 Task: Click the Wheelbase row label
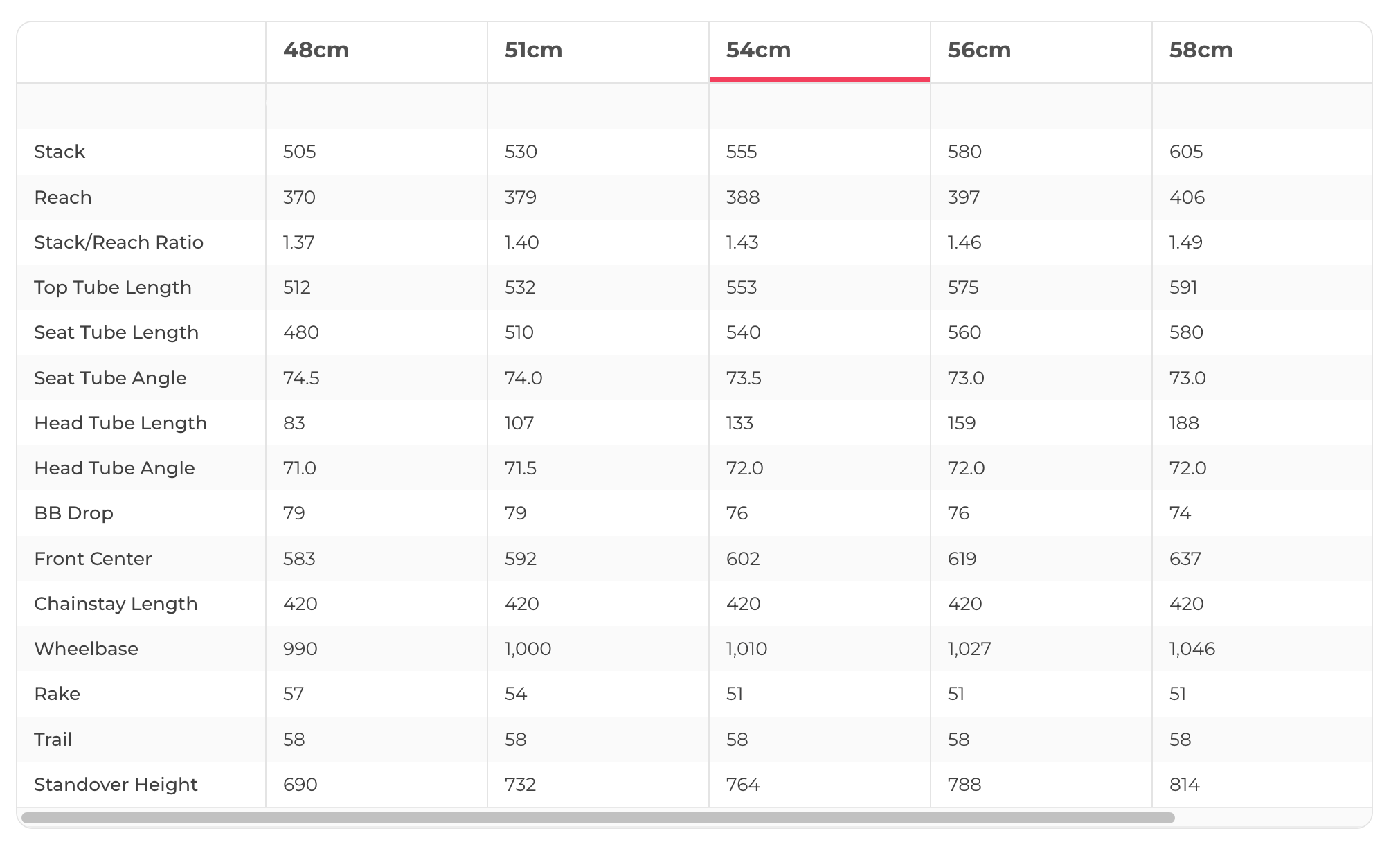86,649
